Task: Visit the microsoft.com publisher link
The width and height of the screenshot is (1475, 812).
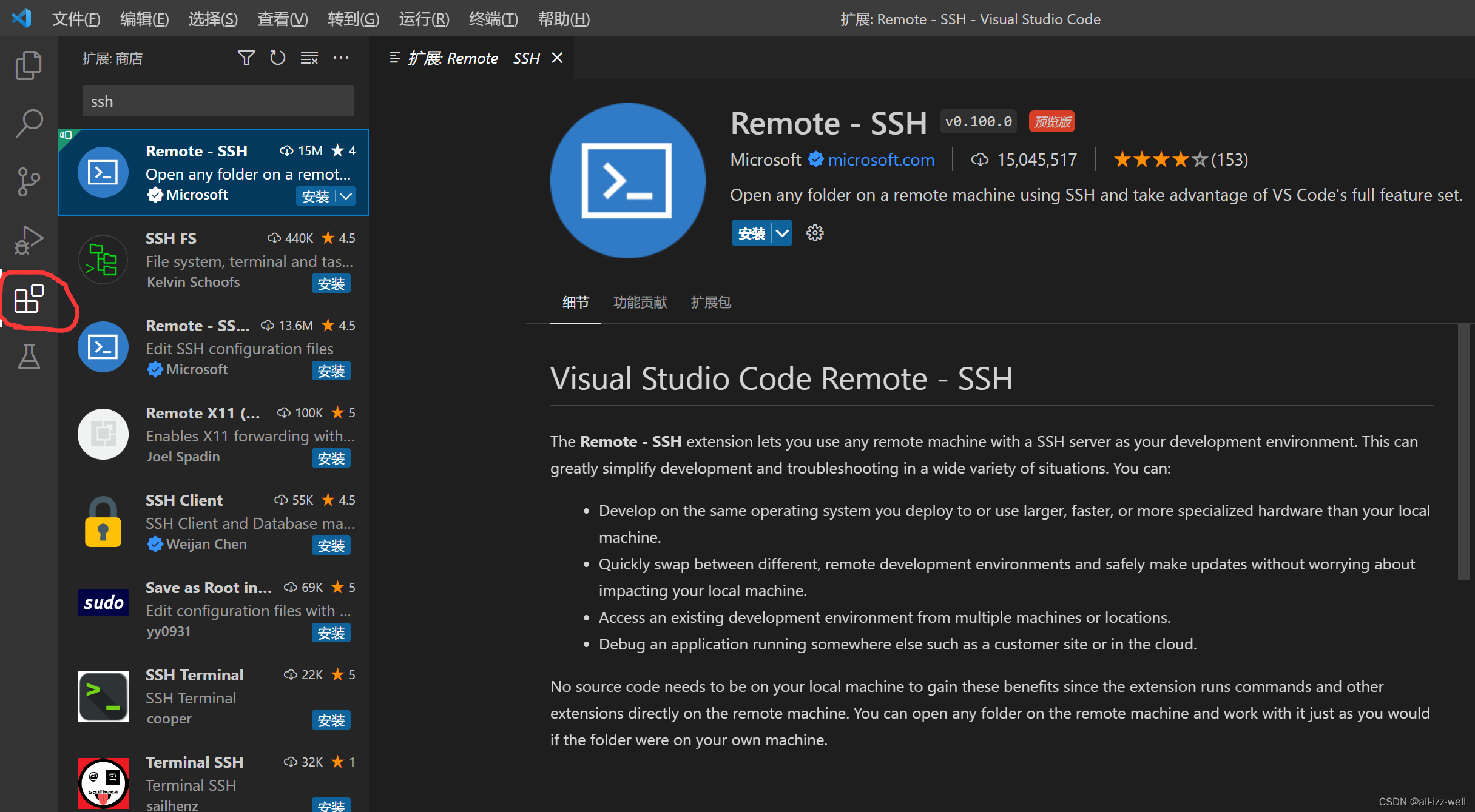Action: 881,159
